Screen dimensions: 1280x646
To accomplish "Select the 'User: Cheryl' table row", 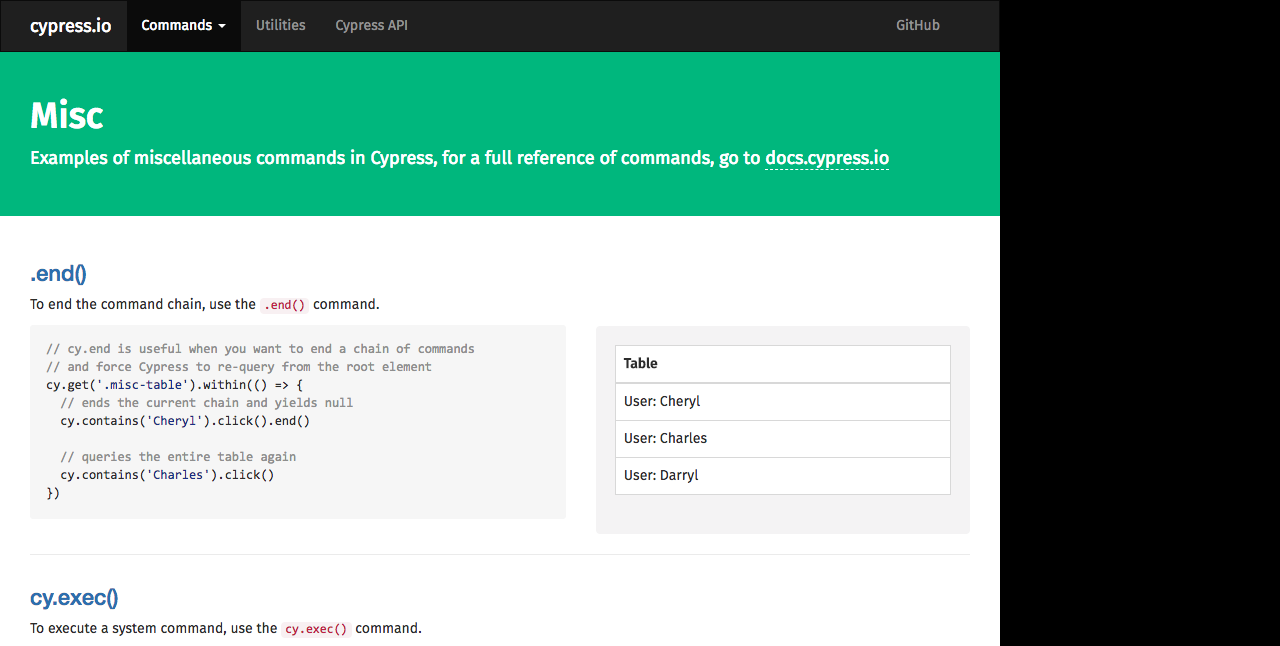I will pos(783,401).
